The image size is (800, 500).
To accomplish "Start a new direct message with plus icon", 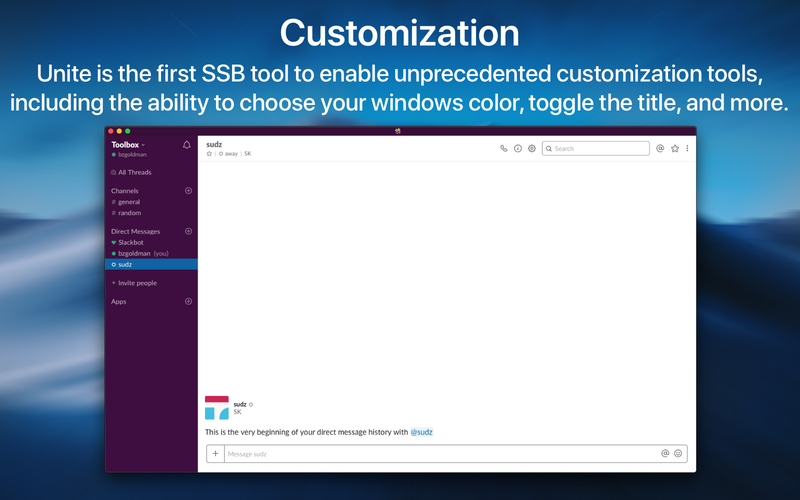I will click(188, 231).
